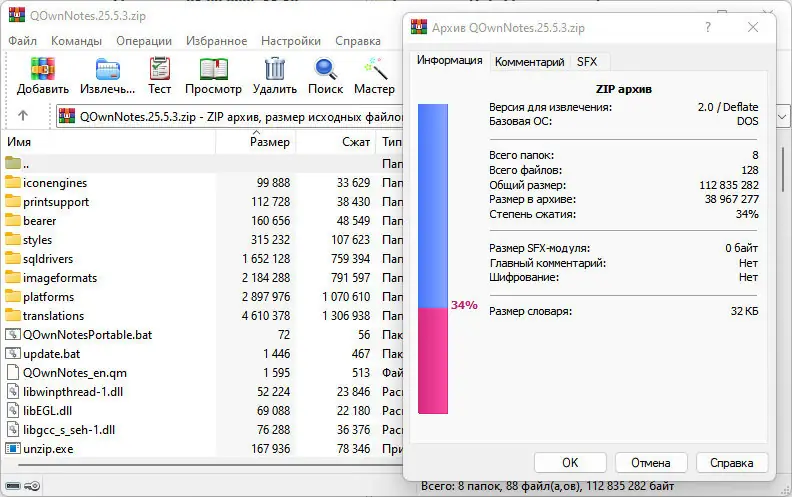
Task: Sort by the Размер column header
Action: (x=256, y=142)
